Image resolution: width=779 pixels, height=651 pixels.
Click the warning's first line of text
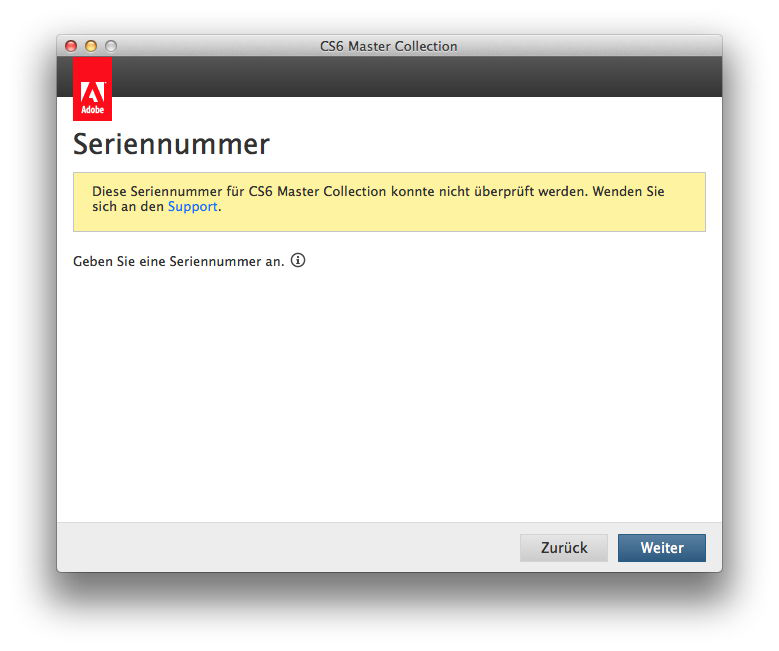378,191
